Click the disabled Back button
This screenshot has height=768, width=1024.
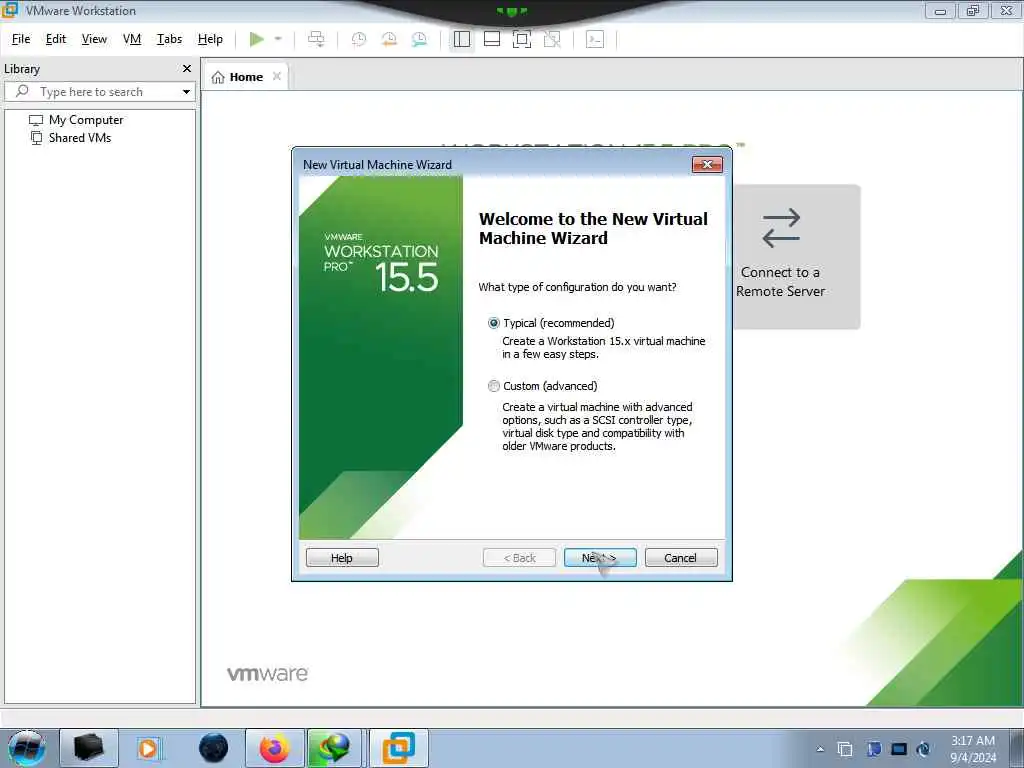pos(519,558)
